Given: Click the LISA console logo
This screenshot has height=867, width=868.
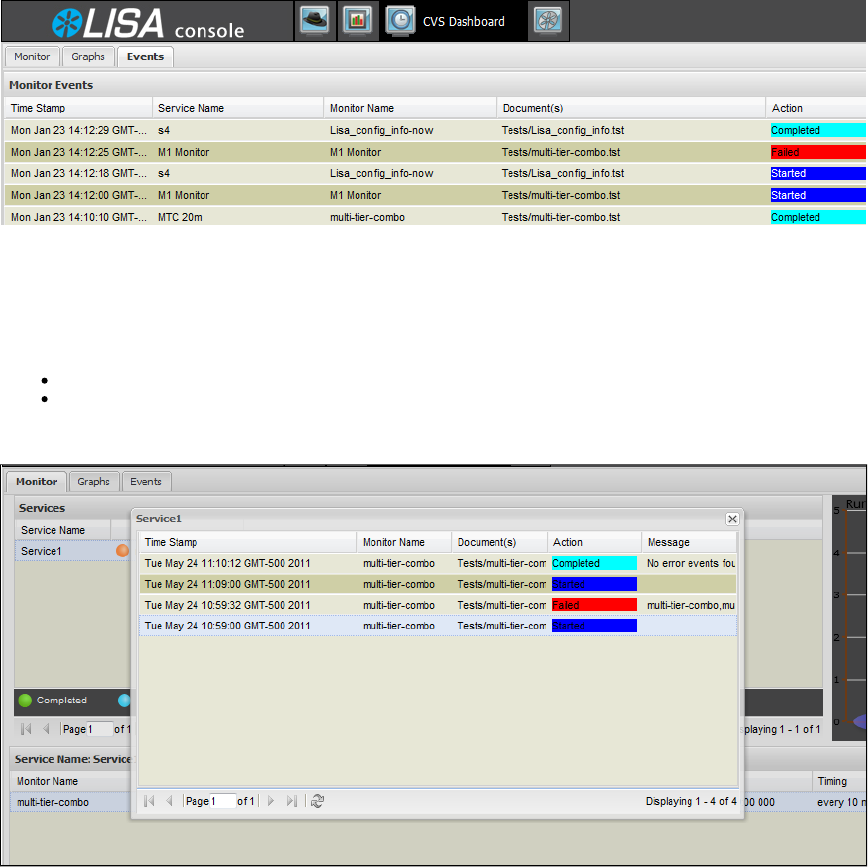Looking at the screenshot, I should point(148,24).
